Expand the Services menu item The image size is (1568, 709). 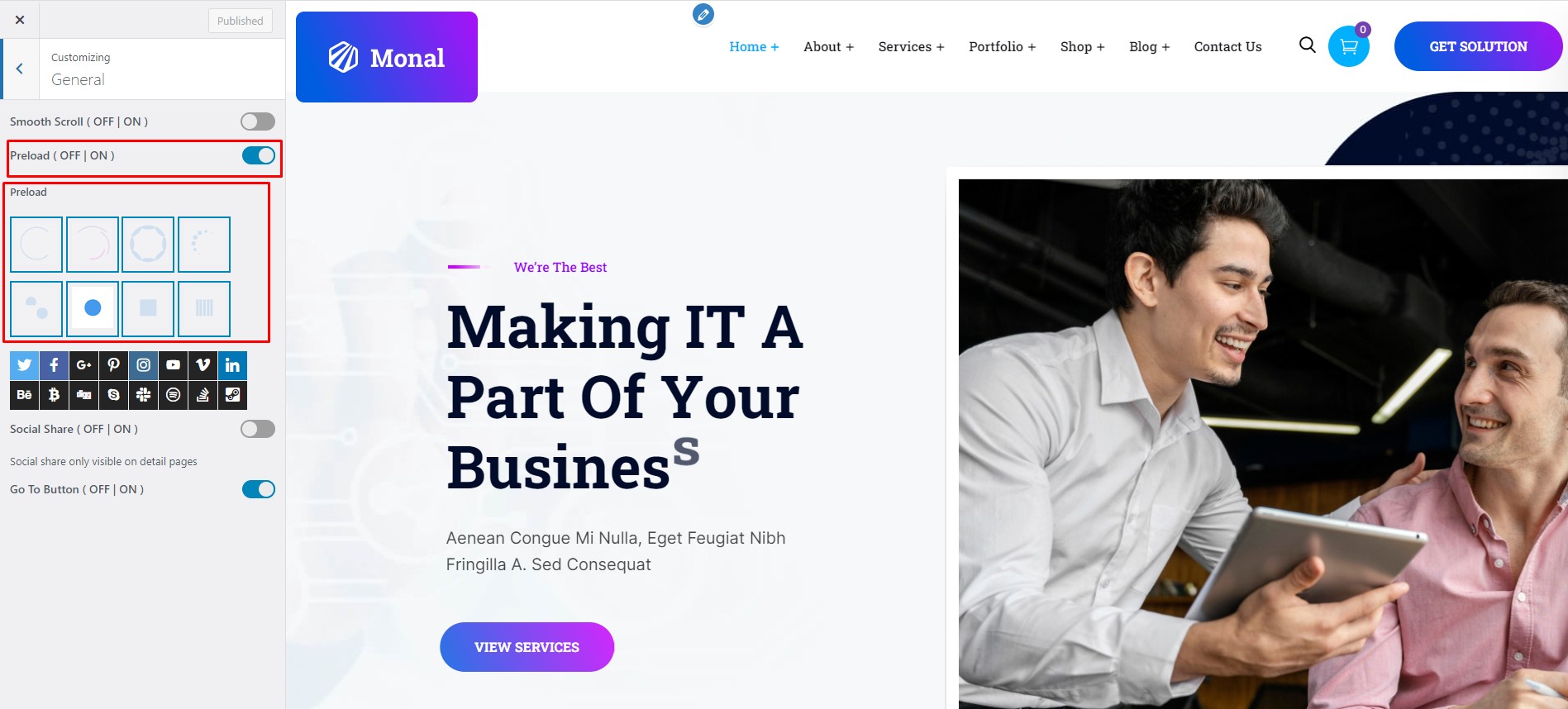911,47
